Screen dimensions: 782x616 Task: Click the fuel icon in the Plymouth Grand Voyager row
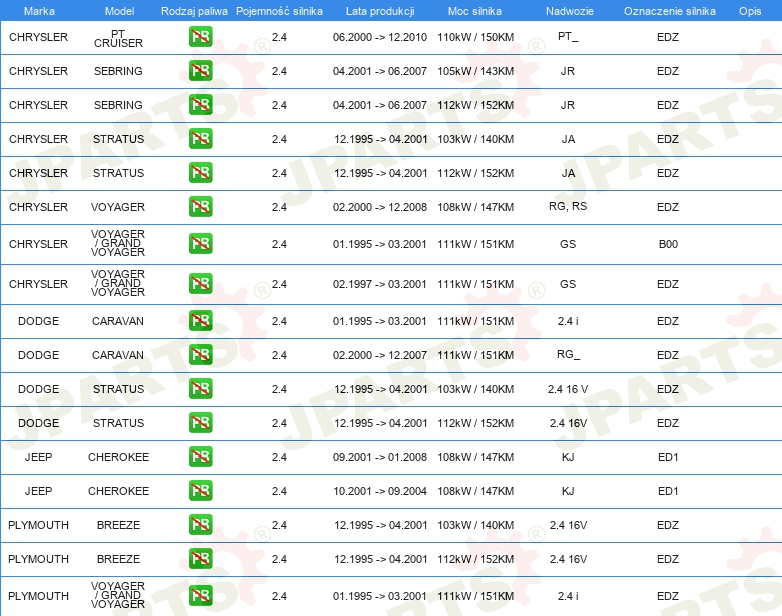pyautogui.click(x=200, y=596)
